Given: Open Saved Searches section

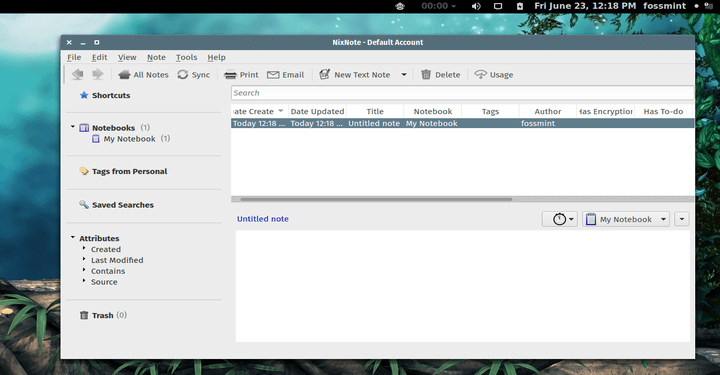Looking at the screenshot, I should click(123, 205).
